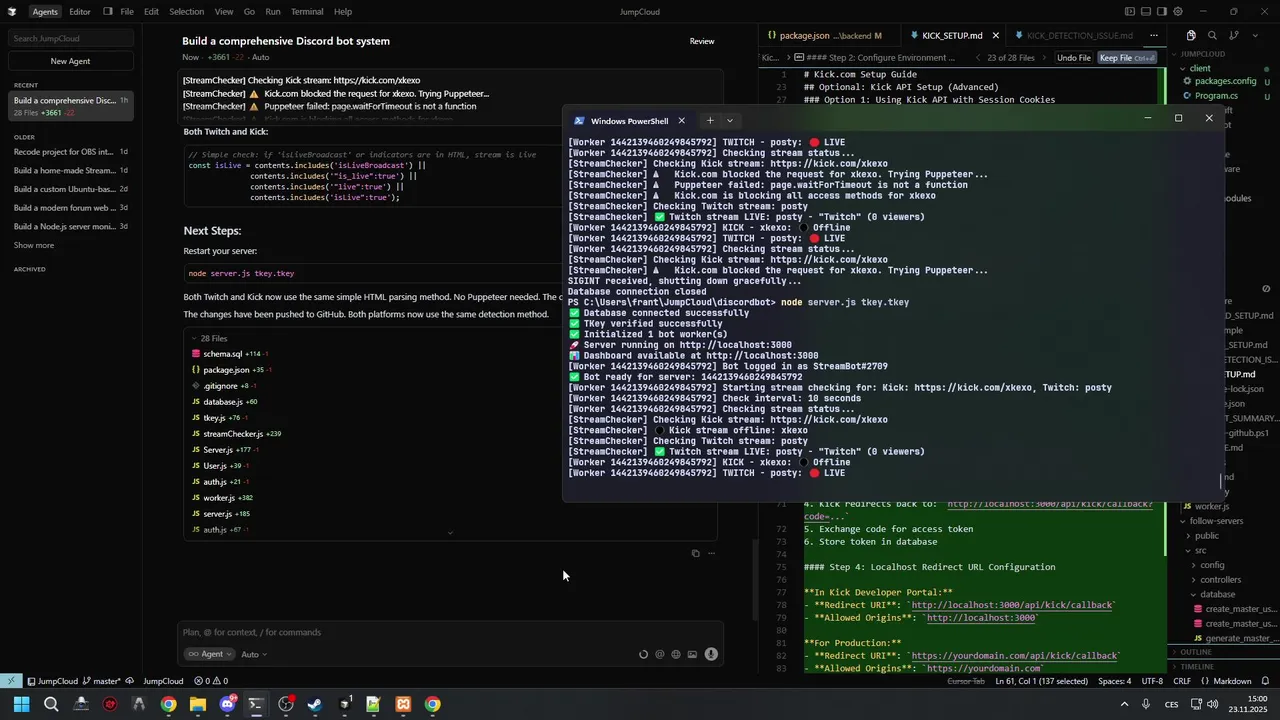Viewport: 1280px width, 720px height.
Task: Open Discord from the taskbar
Action: click(x=227, y=705)
